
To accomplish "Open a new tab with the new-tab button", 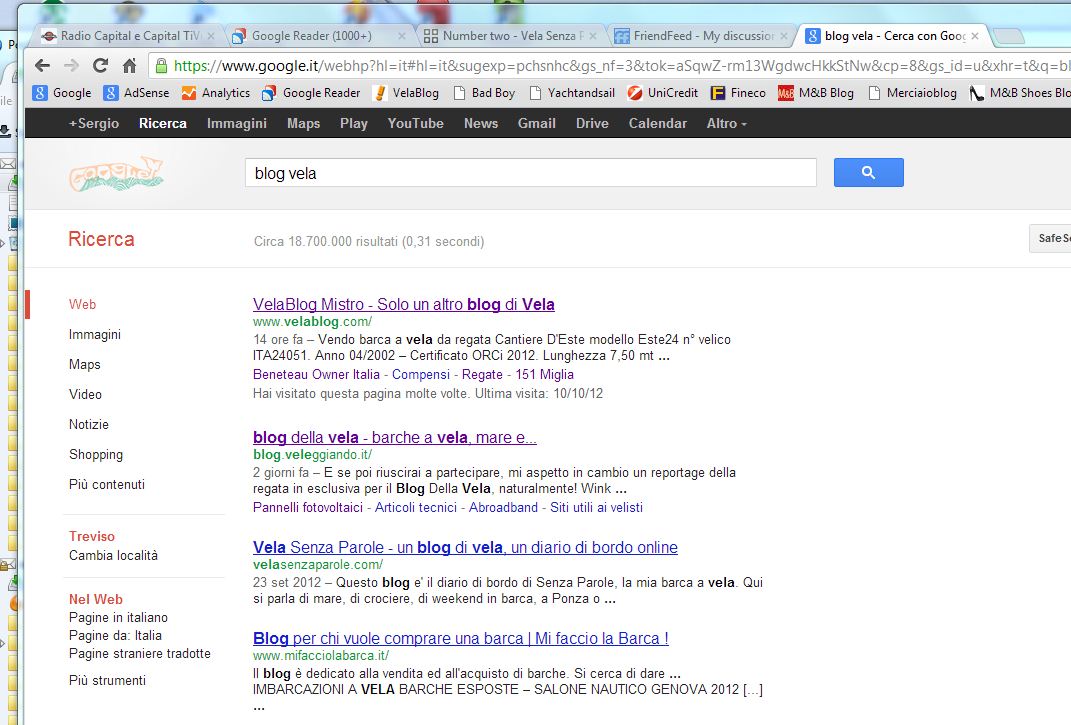I will coord(1008,36).
